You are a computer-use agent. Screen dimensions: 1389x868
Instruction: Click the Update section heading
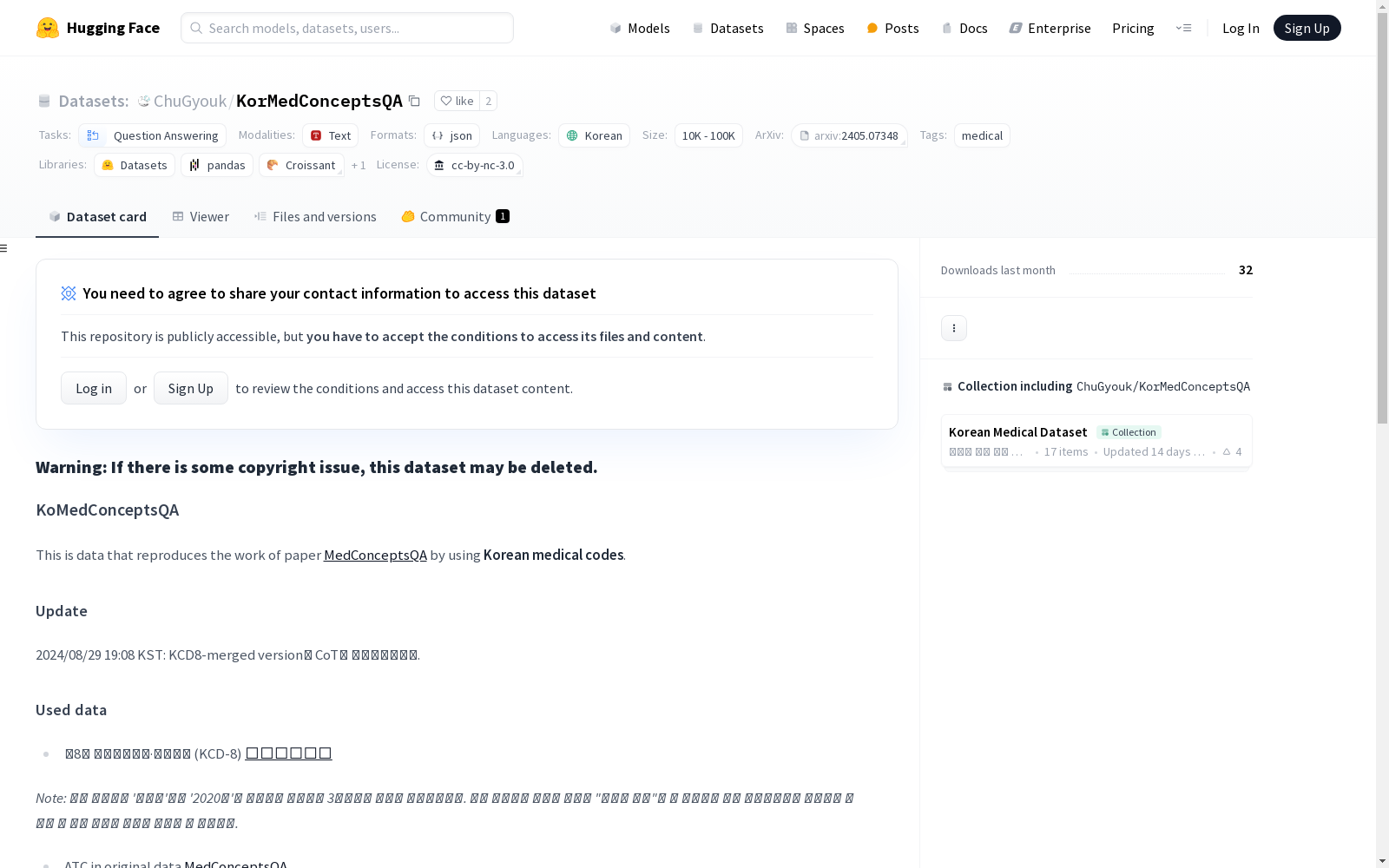point(62,611)
